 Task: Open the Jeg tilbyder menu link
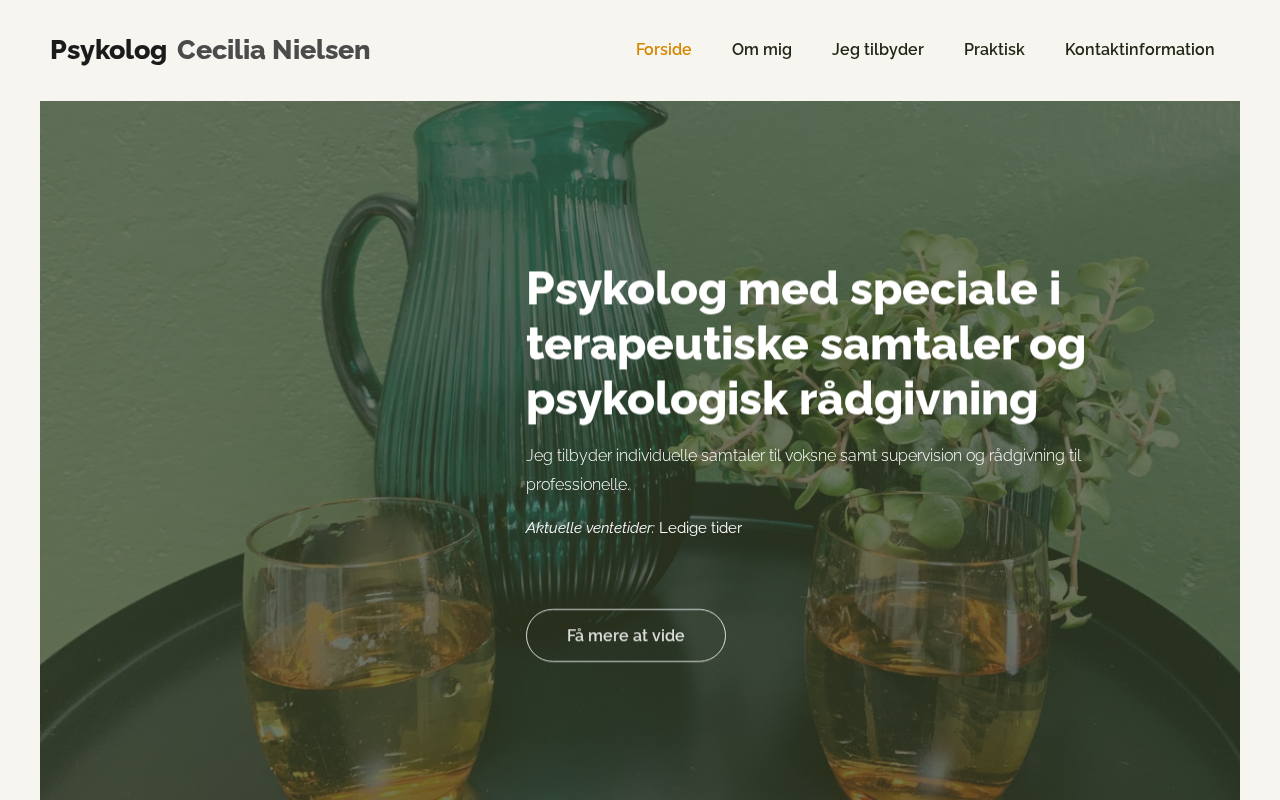pos(878,50)
